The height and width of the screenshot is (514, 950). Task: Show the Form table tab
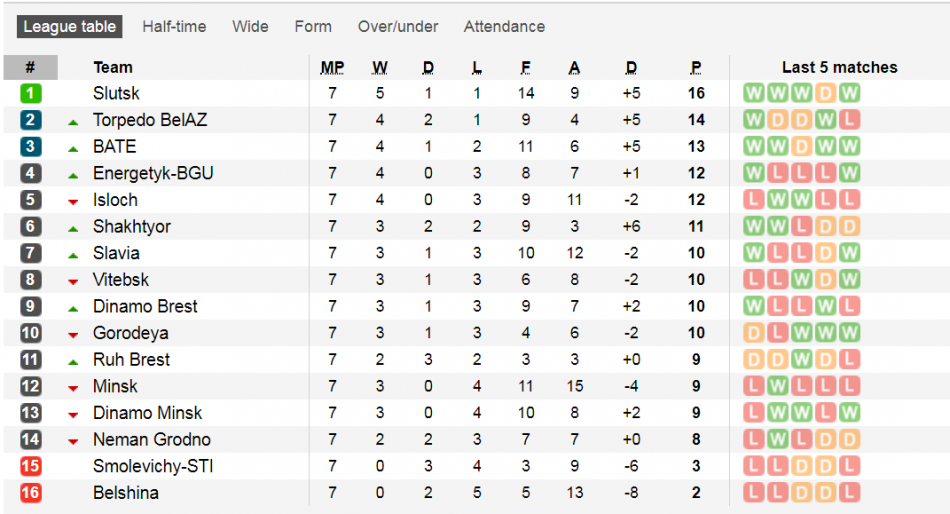(x=313, y=27)
